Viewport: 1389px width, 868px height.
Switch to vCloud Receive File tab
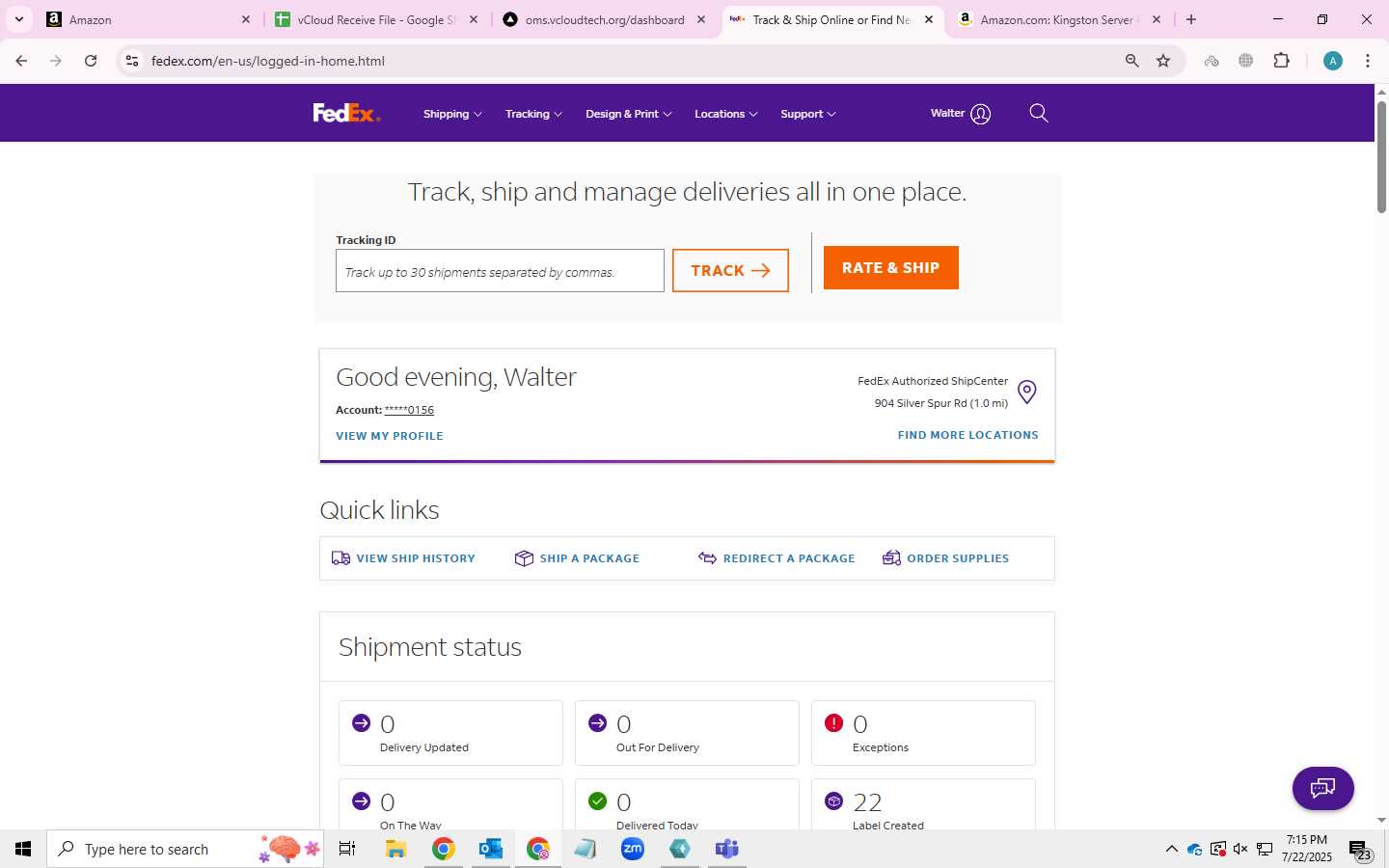pyautogui.click(x=376, y=19)
